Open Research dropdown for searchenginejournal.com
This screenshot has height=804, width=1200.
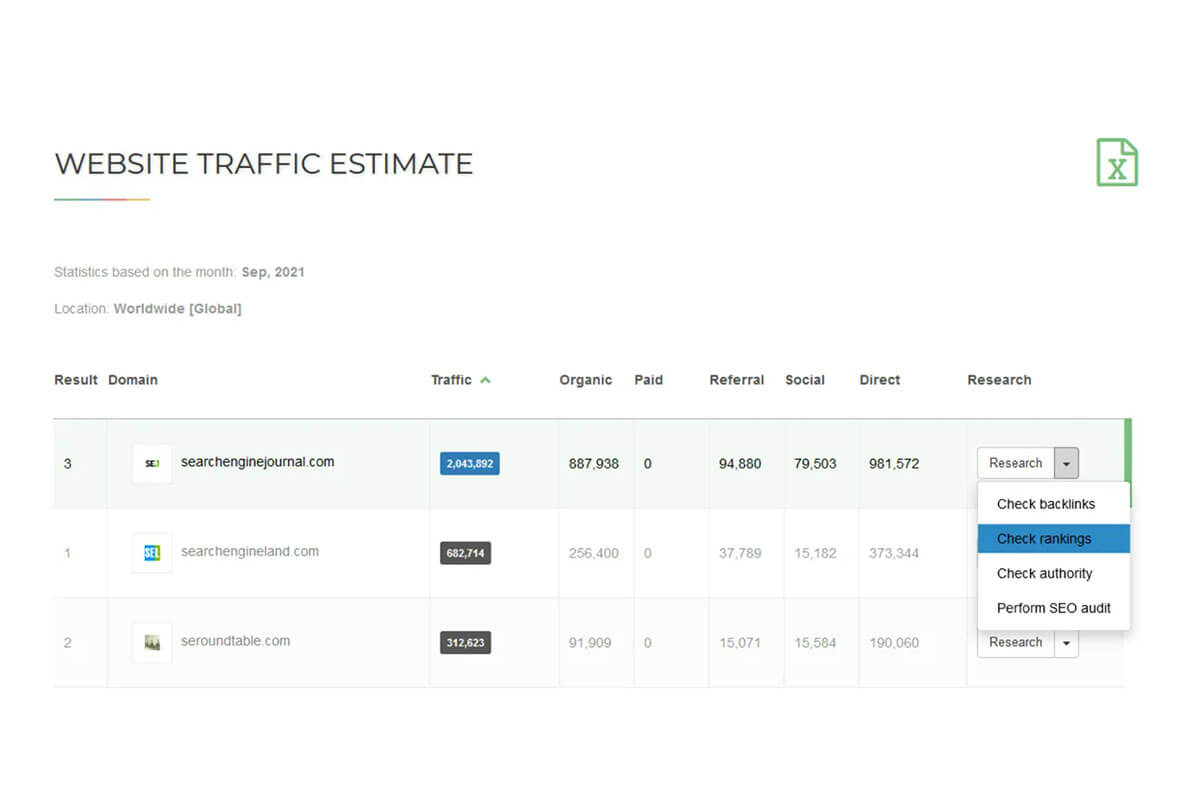pos(1066,463)
